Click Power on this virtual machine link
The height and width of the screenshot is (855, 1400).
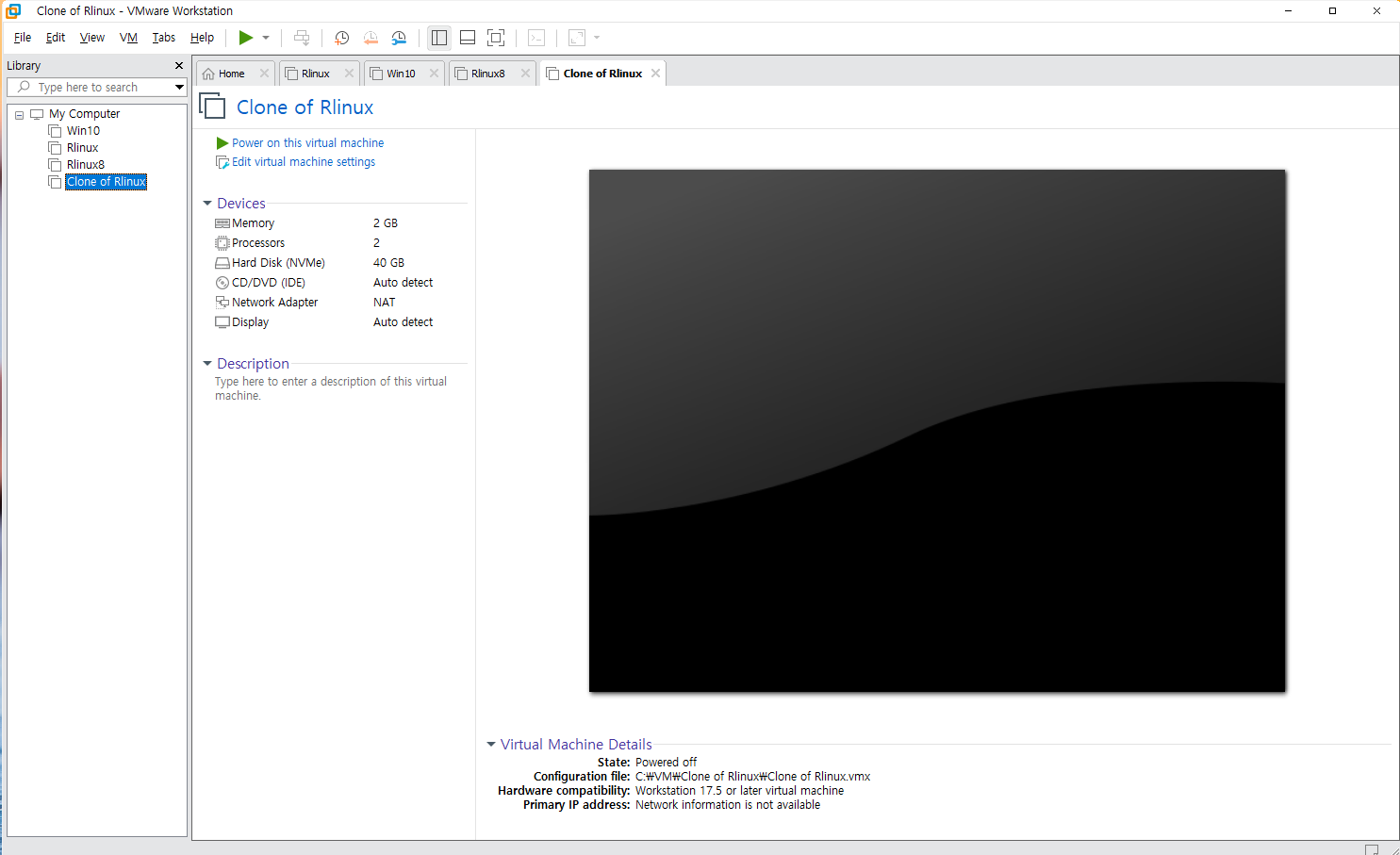307,143
